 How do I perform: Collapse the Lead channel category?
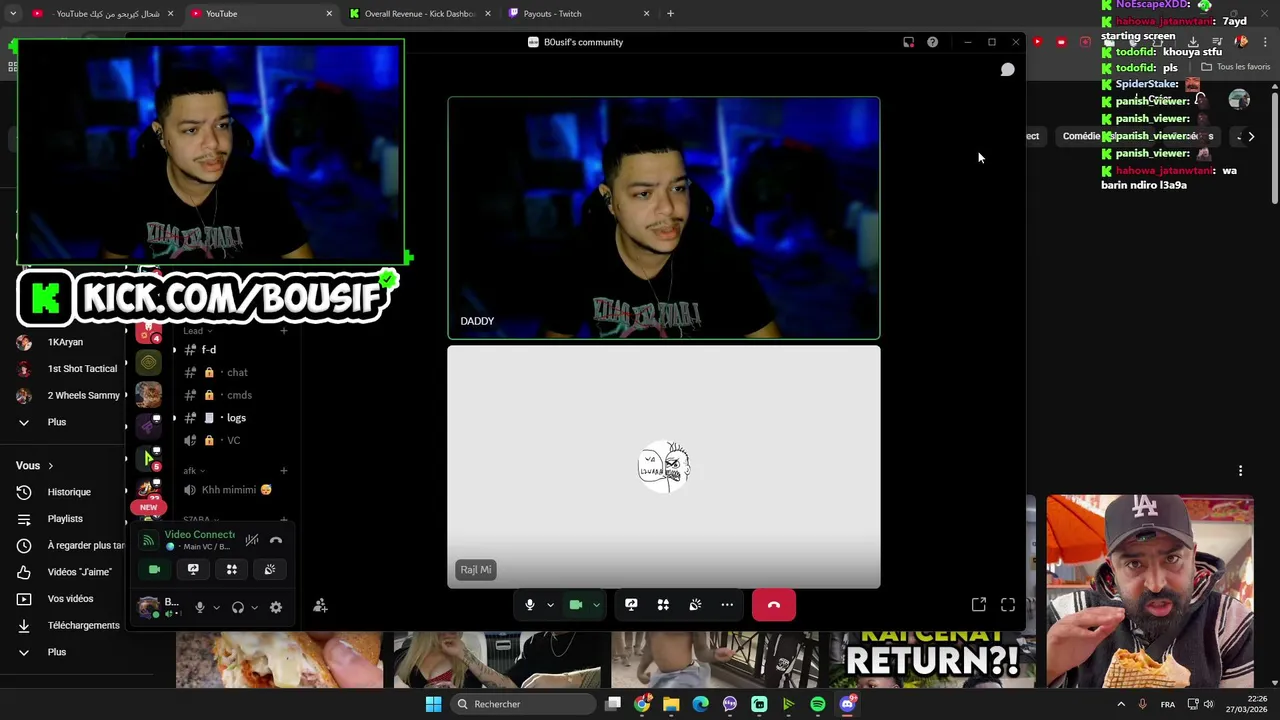[198, 331]
